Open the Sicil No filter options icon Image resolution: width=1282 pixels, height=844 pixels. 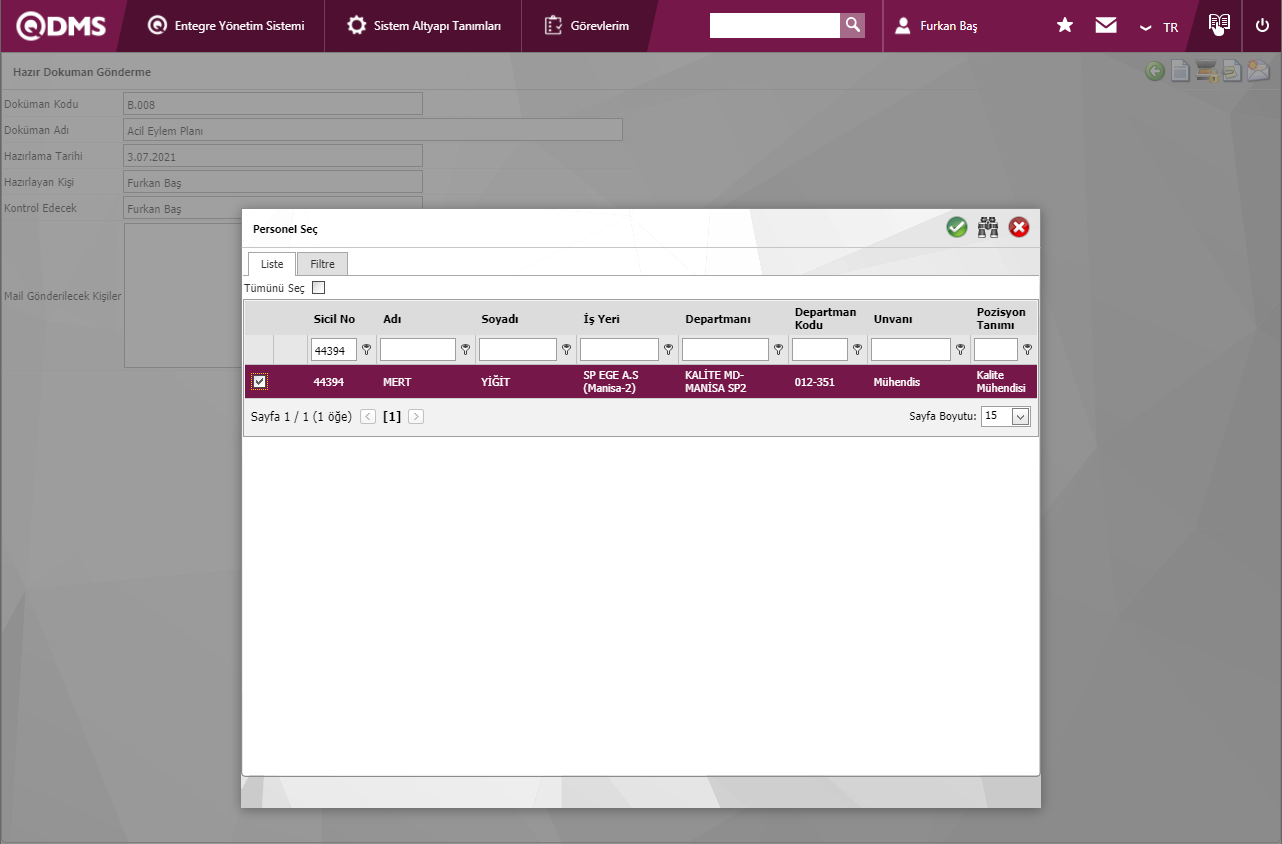click(366, 350)
